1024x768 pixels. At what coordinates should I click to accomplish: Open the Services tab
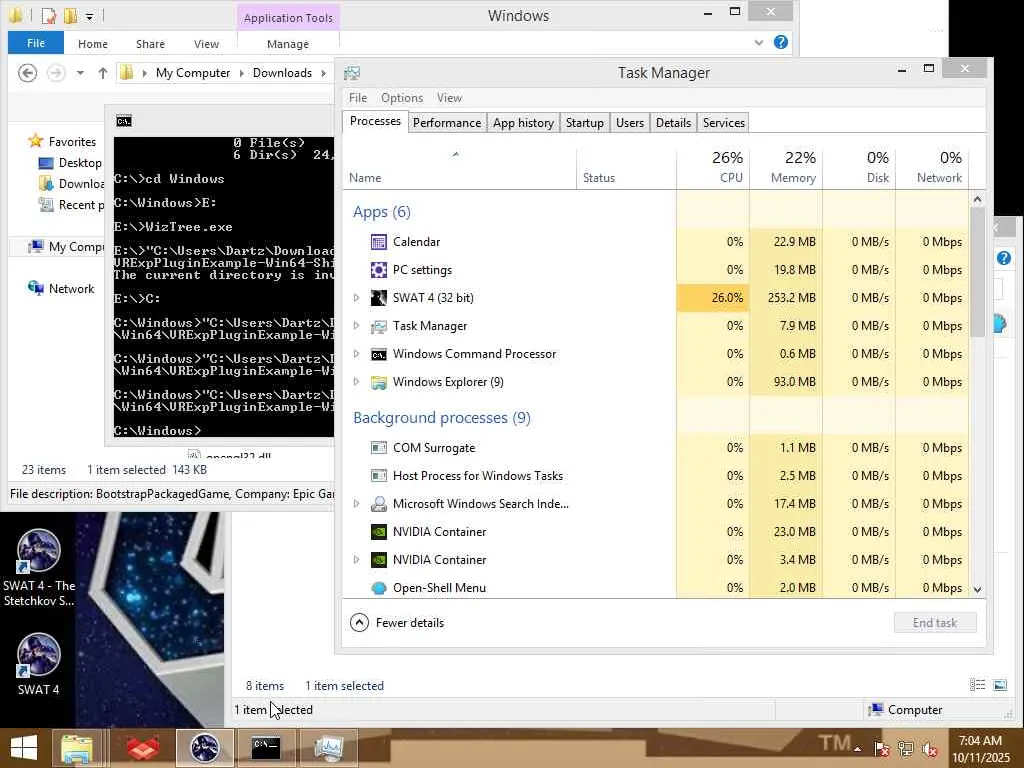click(724, 123)
